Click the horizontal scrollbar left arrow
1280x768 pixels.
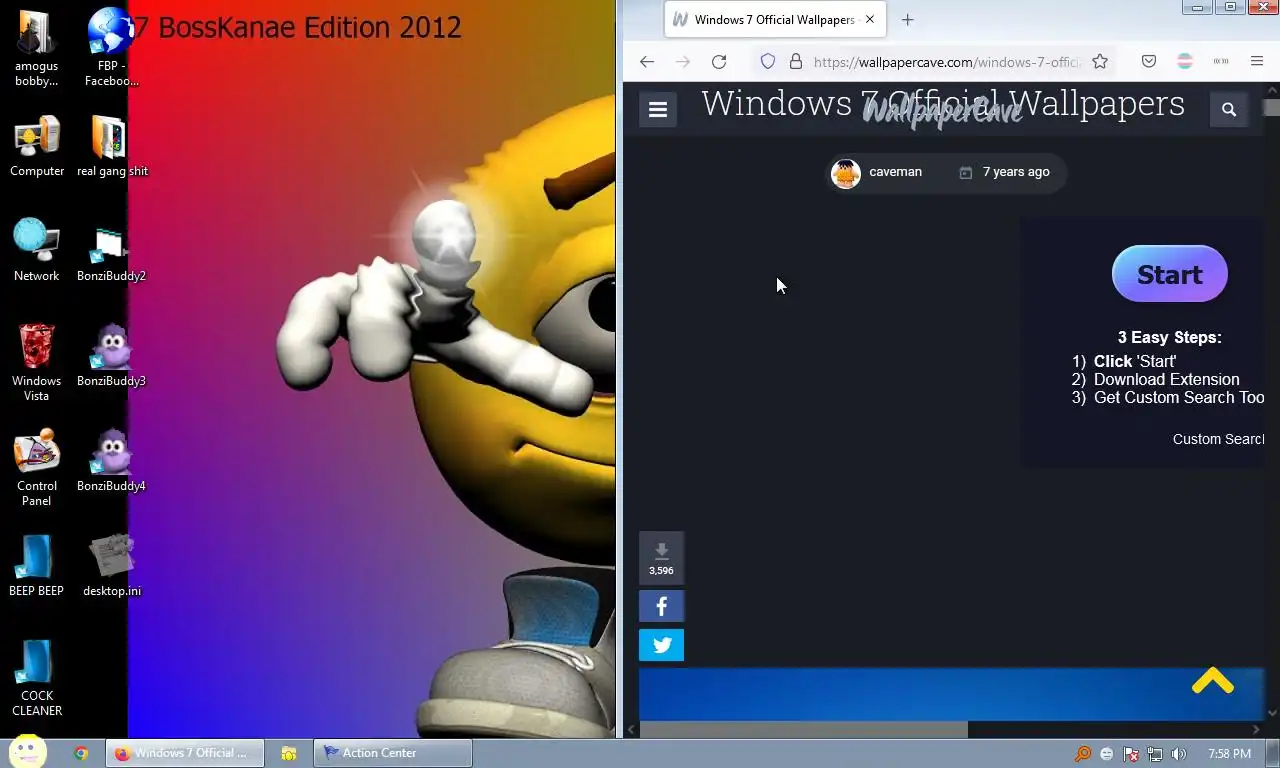(x=631, y=730)
